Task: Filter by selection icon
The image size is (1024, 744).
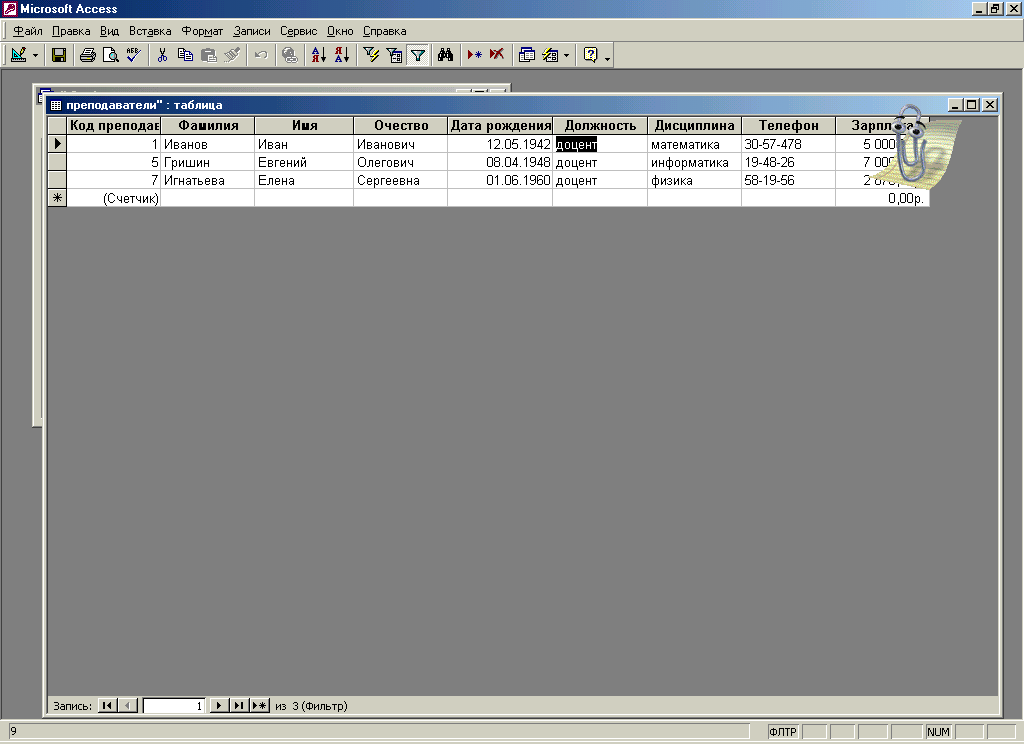Action: click(x=371, y=55)
